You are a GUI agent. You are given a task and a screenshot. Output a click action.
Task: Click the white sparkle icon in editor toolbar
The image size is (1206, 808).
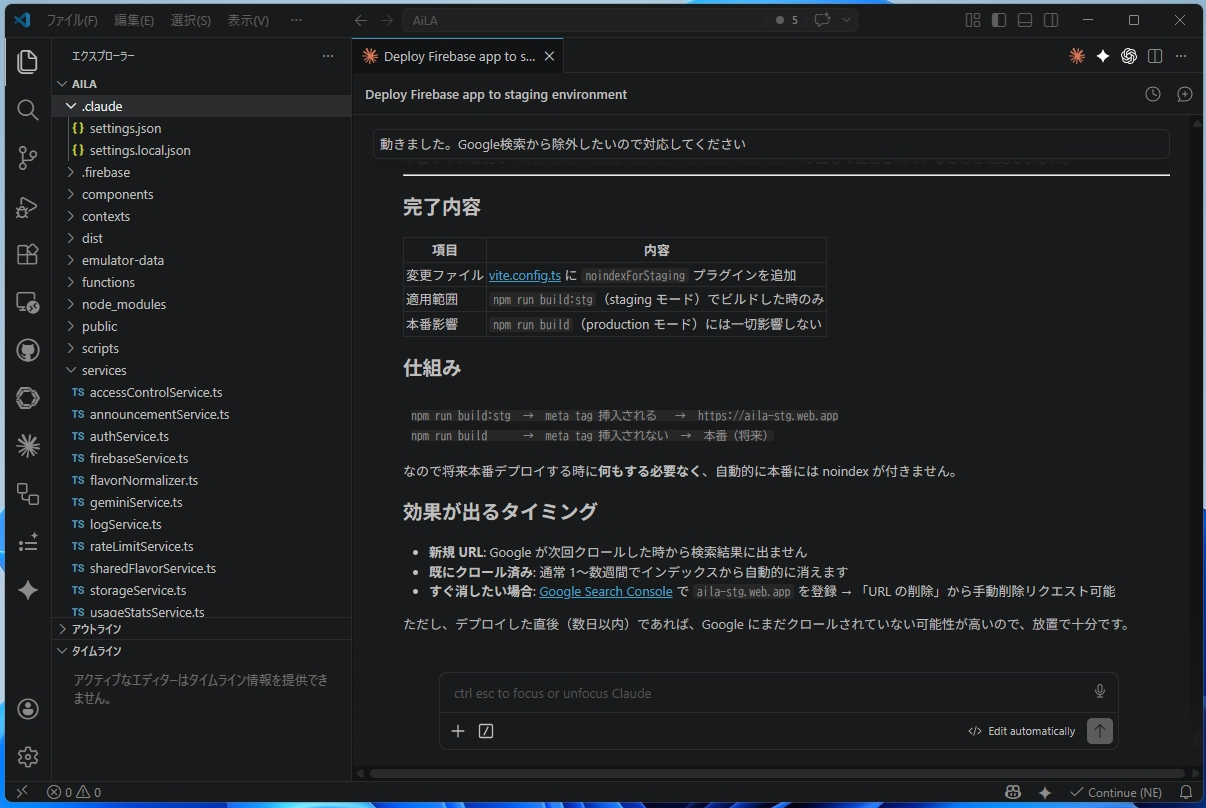(x=1103, y=56)
